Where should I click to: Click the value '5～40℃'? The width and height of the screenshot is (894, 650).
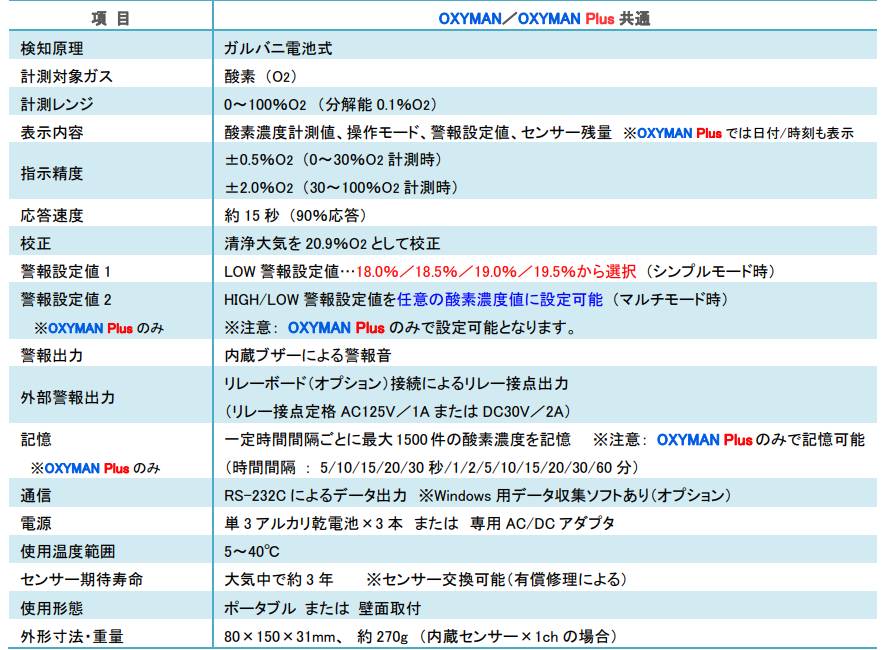tap(251, 552)
